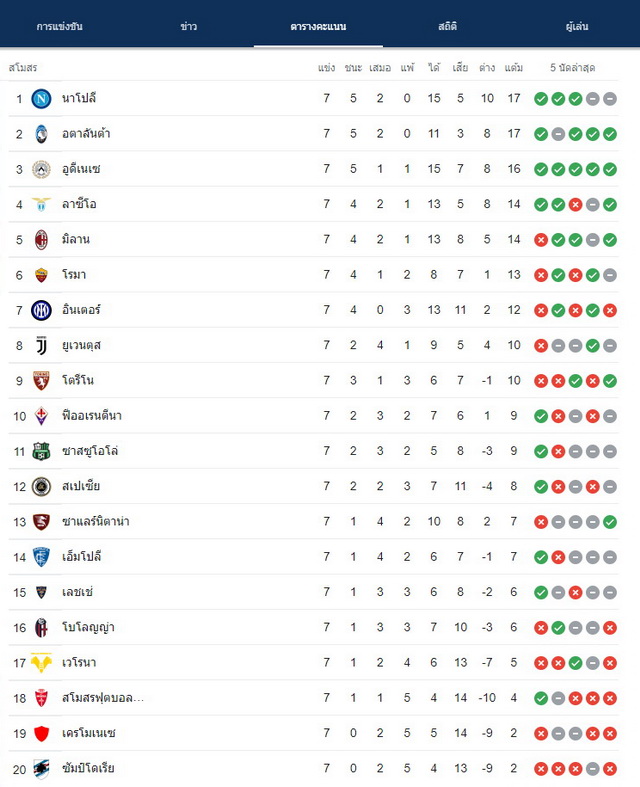Click the AC Milan club crest

click(41, 240)
